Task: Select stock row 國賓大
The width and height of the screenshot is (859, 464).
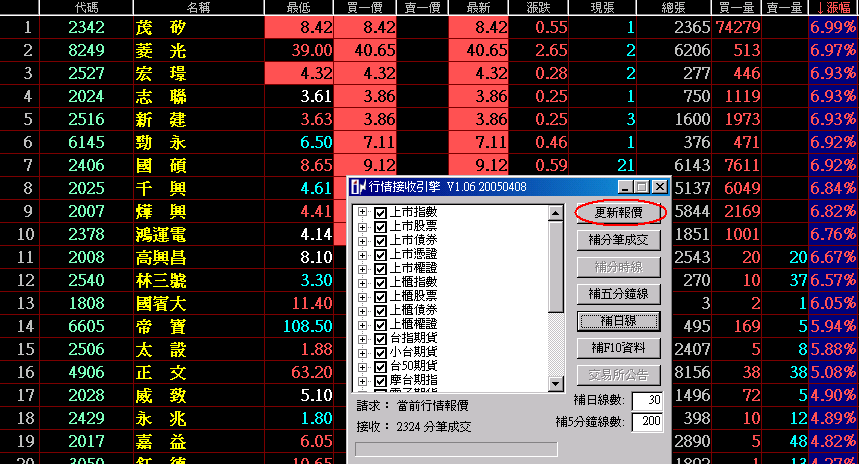Action: 161,303
